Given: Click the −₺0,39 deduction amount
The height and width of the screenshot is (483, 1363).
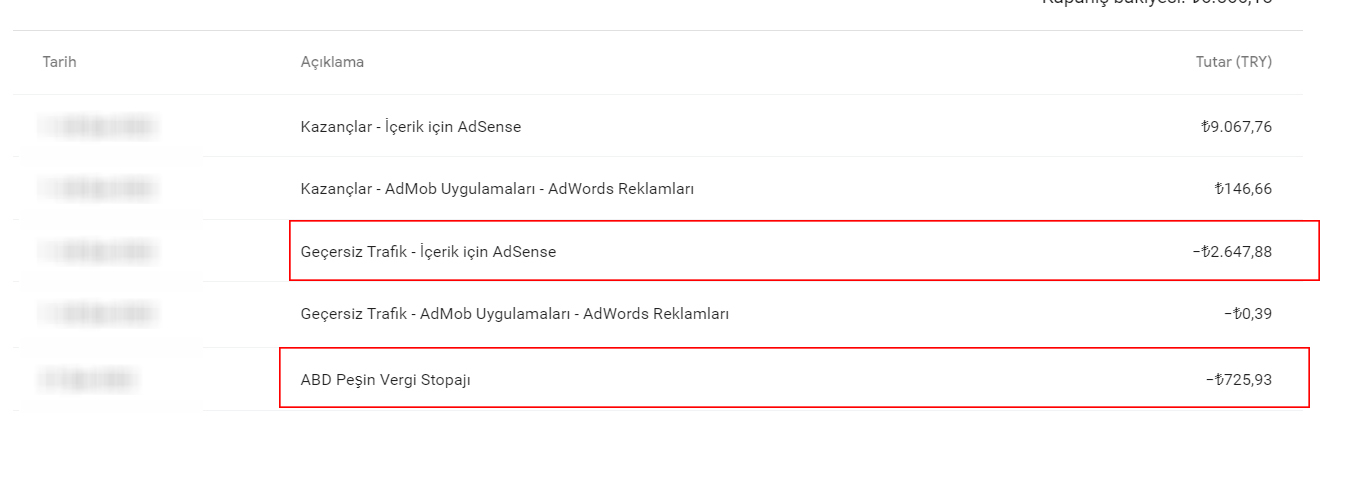Looking at the screenshot, I should coord(1248,314).
